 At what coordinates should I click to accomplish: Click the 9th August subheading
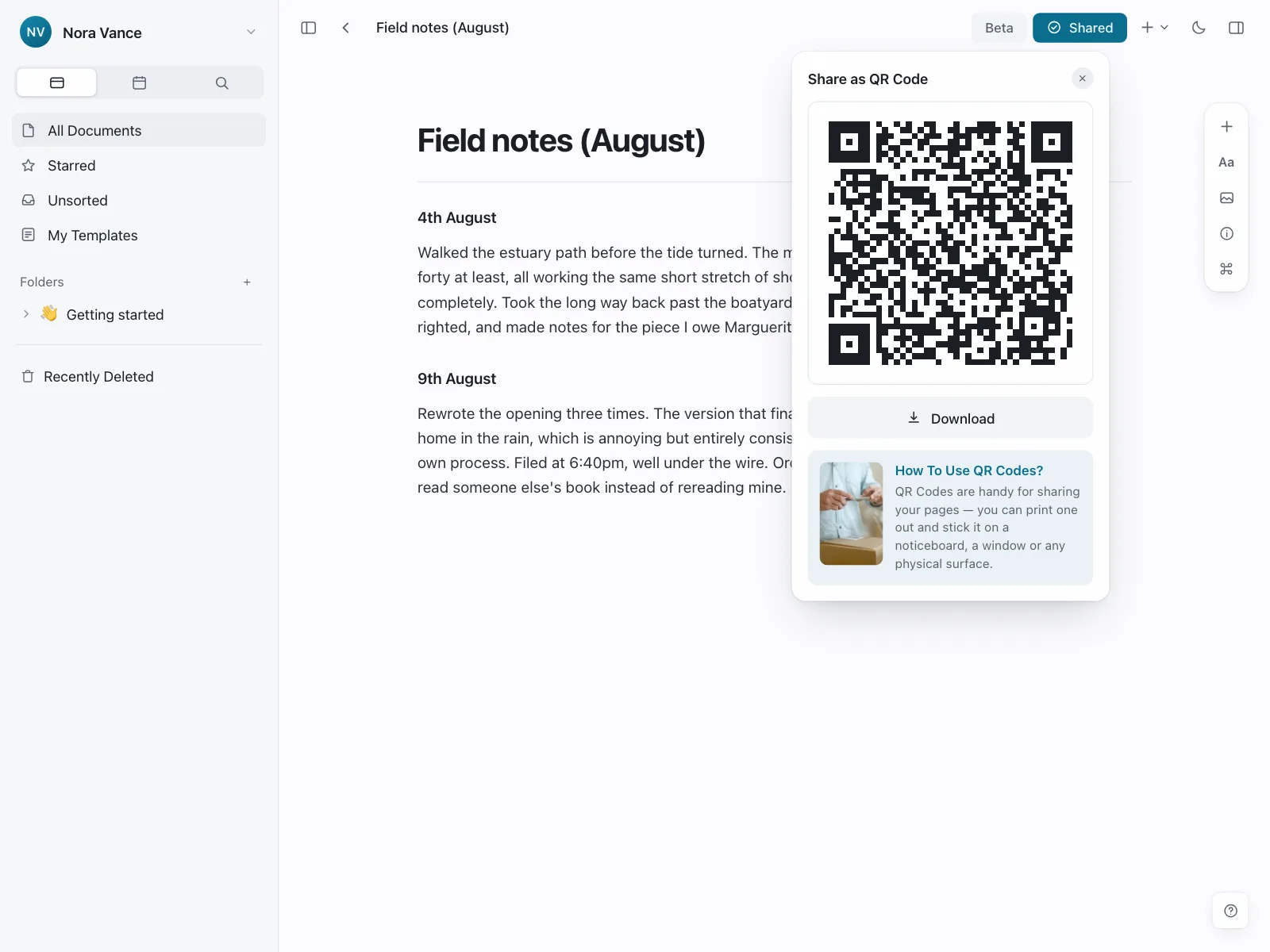tap(456, 378)
